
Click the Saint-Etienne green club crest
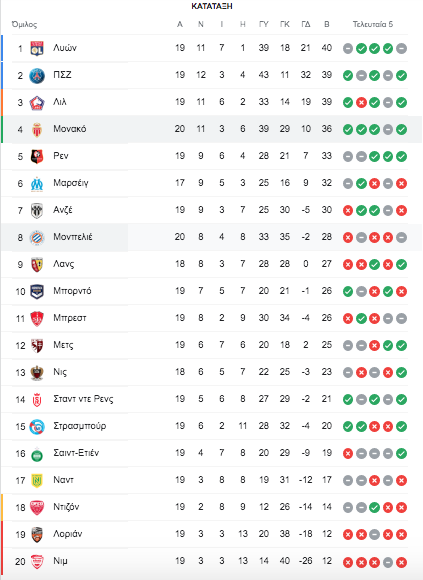pos(37,453)
